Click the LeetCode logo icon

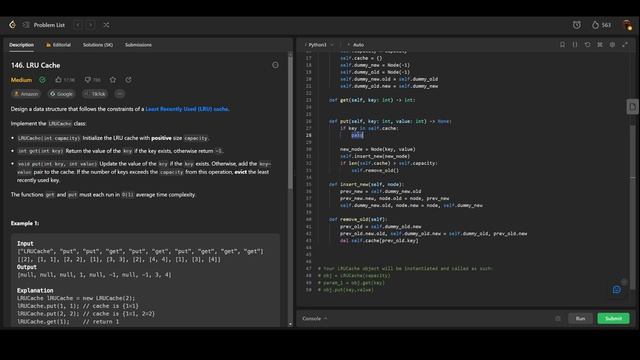(x=12, y=25)
